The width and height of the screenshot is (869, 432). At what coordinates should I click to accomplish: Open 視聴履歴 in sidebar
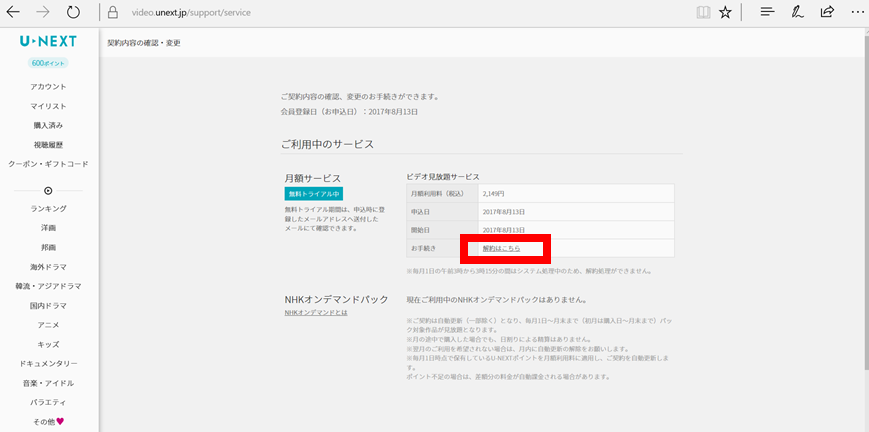coord(48,145)
